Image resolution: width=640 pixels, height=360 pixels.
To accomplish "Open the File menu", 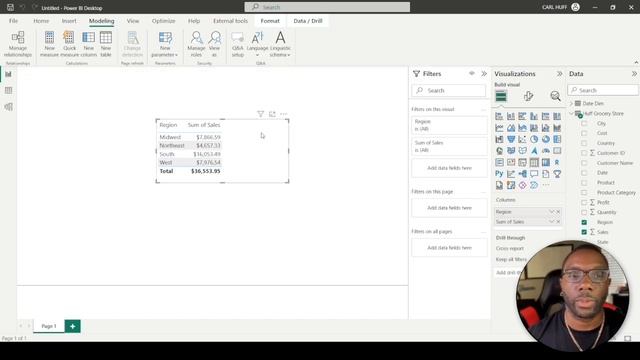I will [13, 21].
